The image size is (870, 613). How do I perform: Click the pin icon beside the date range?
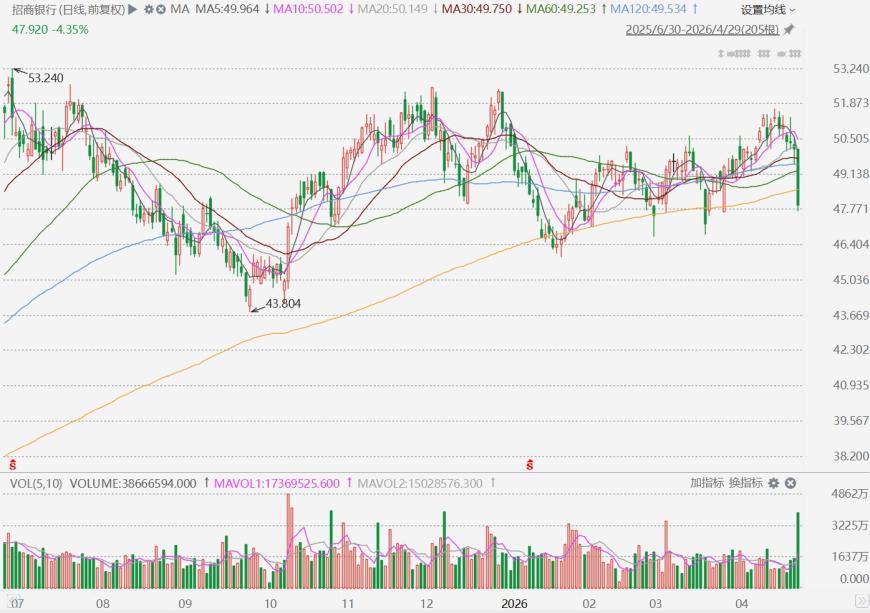(x=788, y=30)
